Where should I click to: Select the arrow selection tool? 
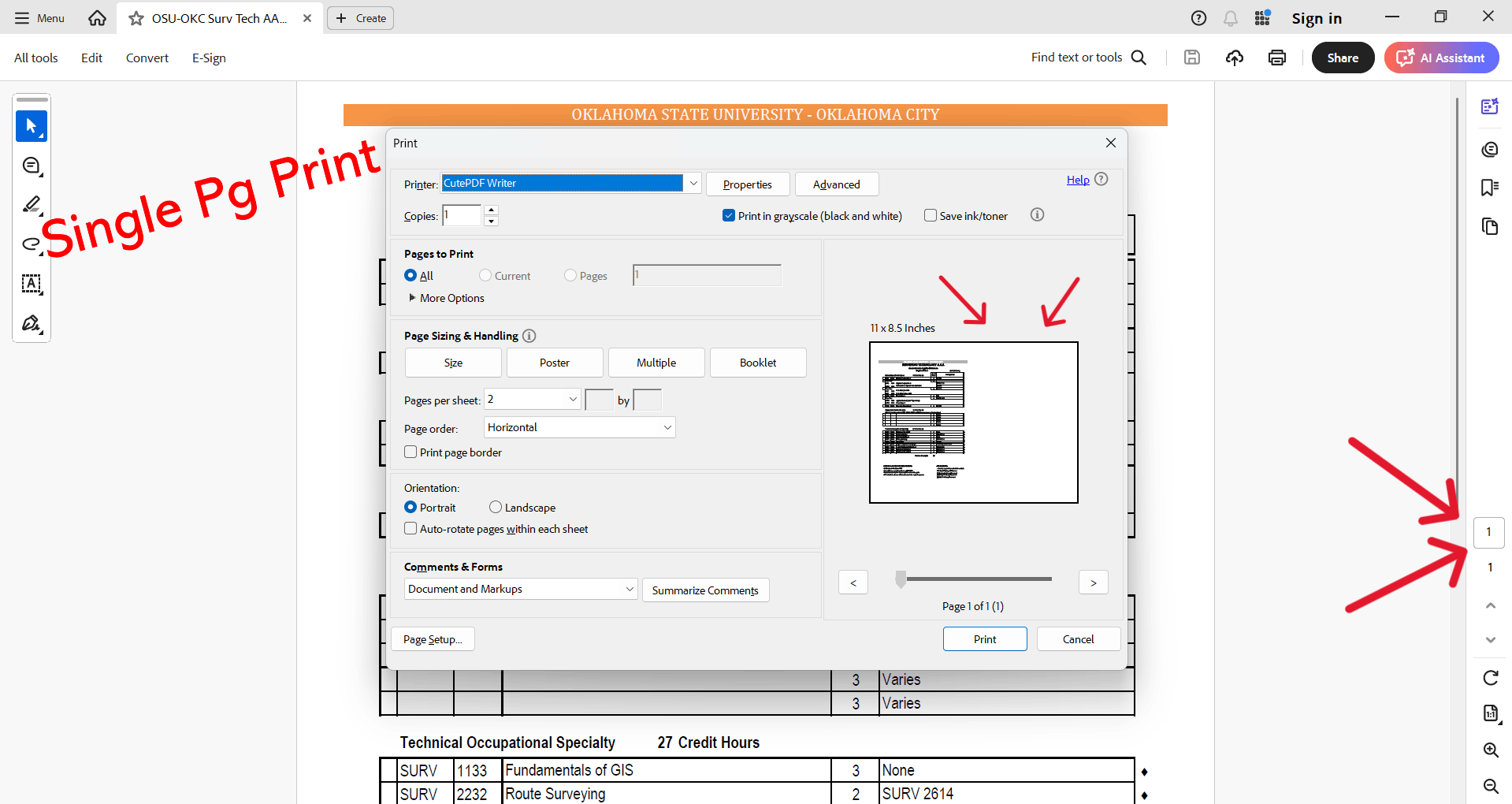coord(32,125)
